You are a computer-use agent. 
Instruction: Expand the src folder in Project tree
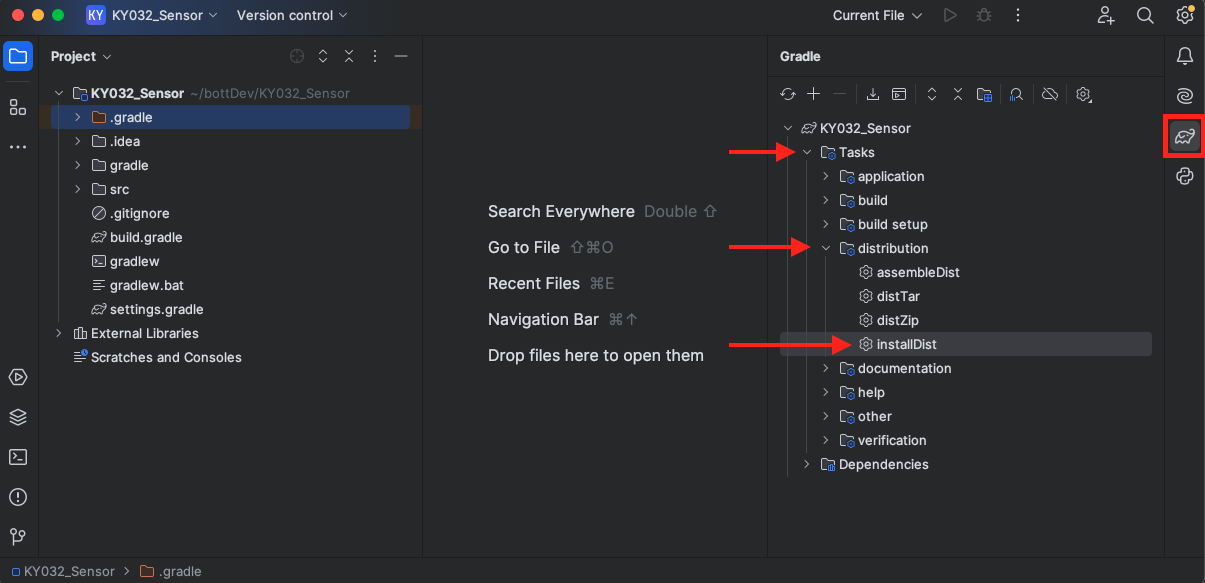click(x=78, y=189)
